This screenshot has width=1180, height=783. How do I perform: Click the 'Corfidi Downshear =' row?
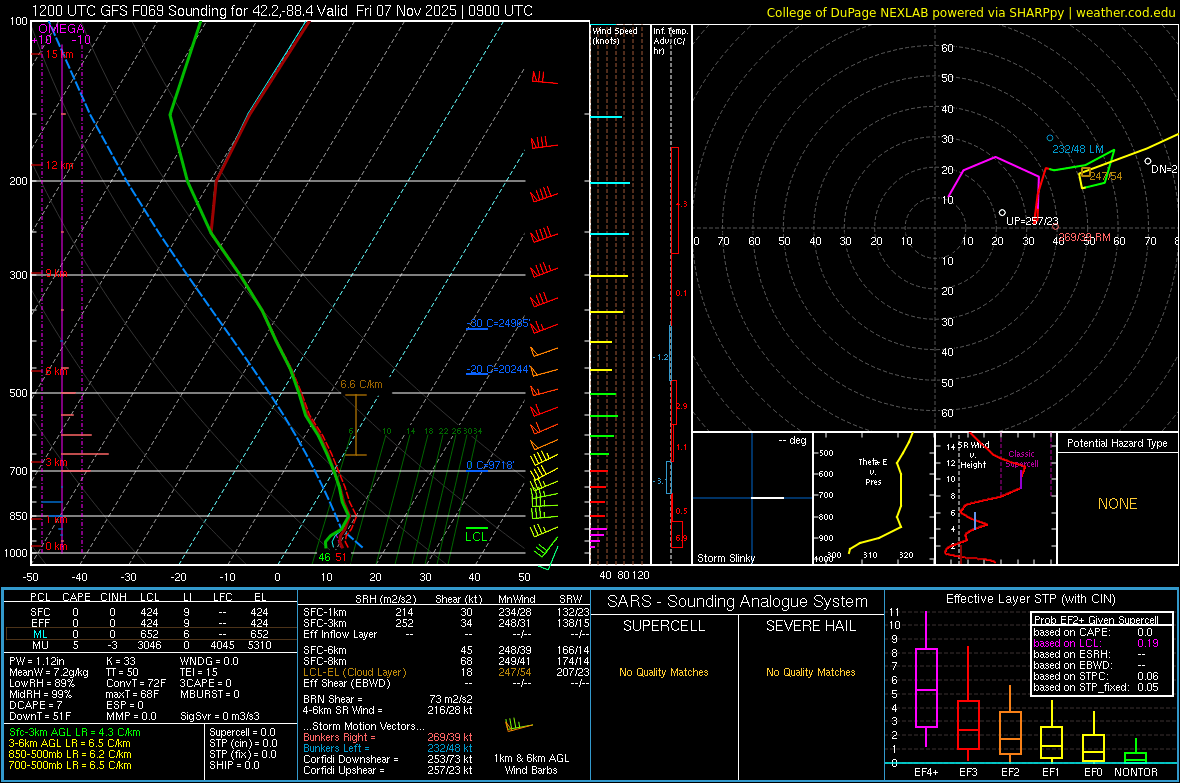pyautogui.click(x=388, y=759)
